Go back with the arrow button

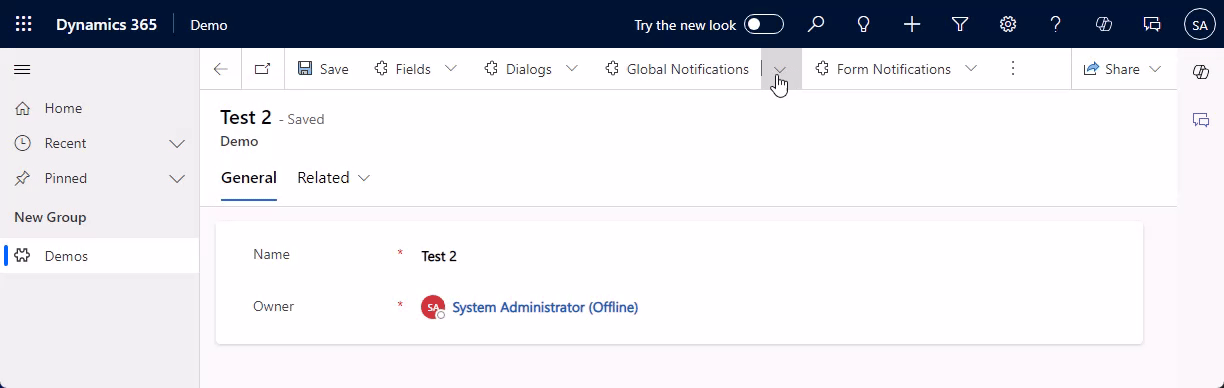click(221, 69)
